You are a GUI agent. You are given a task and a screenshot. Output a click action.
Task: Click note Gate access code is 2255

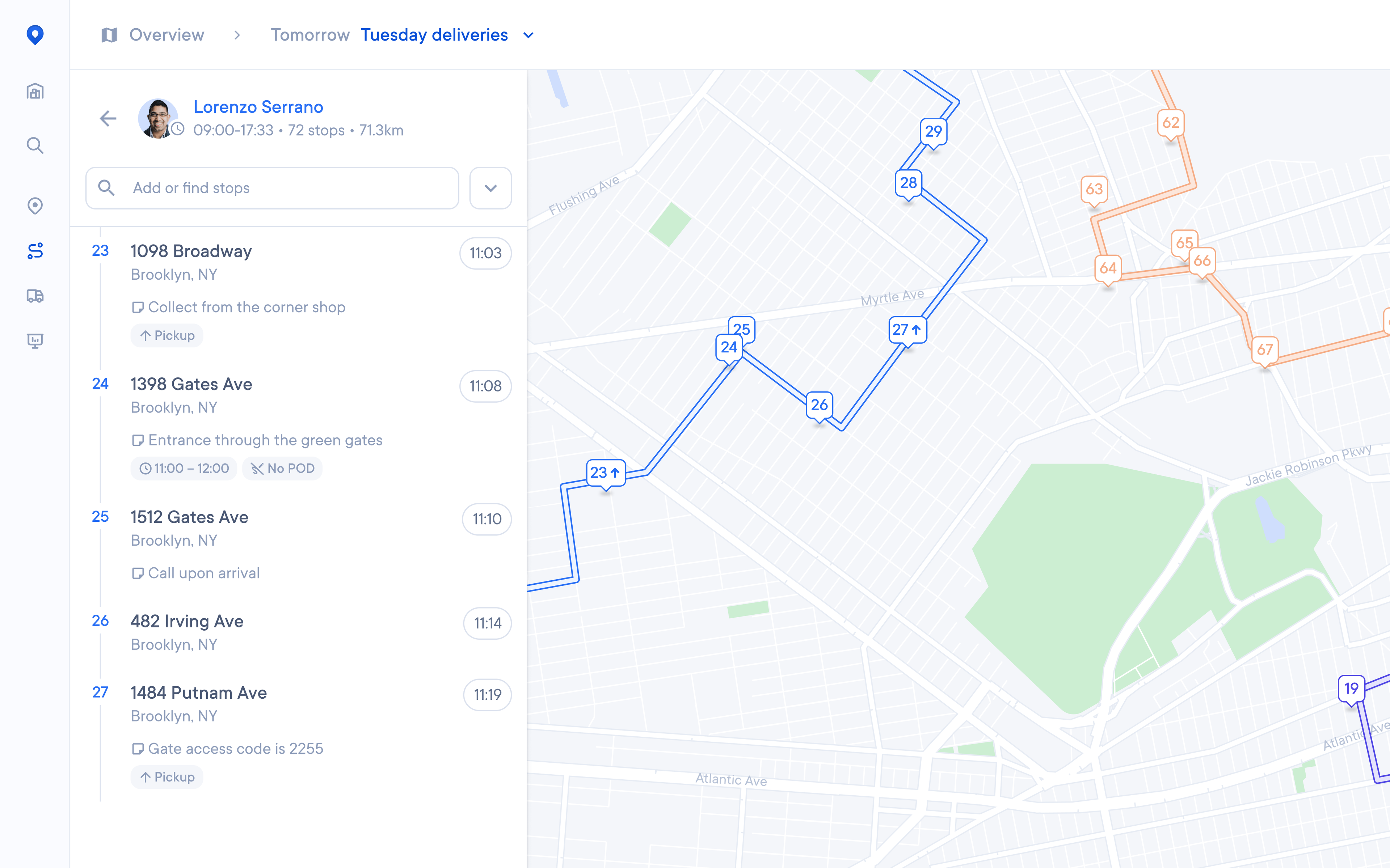(x=235, y=749)
